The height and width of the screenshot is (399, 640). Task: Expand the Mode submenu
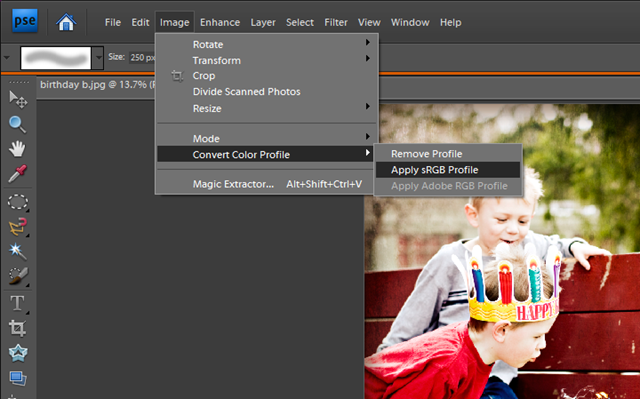[266, 138]
